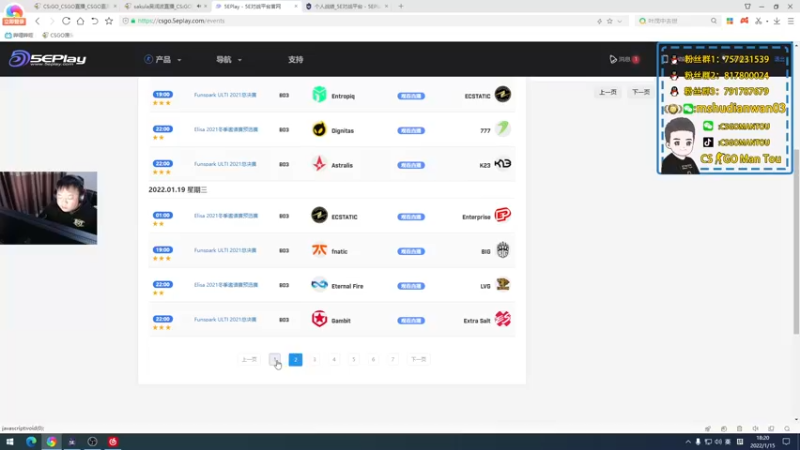
Task: Open the red NetEase Music taskbar icon
Action: coord(113,442)
